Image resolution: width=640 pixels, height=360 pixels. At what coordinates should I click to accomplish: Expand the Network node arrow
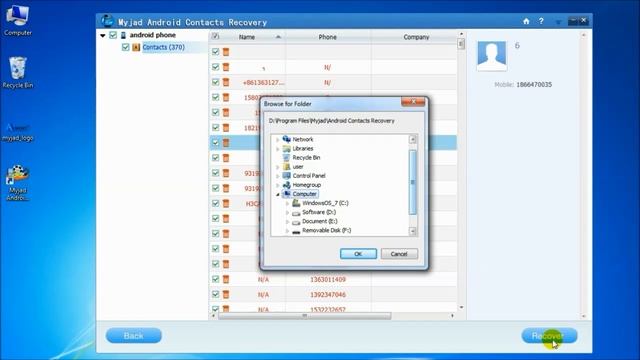(278, 140)
